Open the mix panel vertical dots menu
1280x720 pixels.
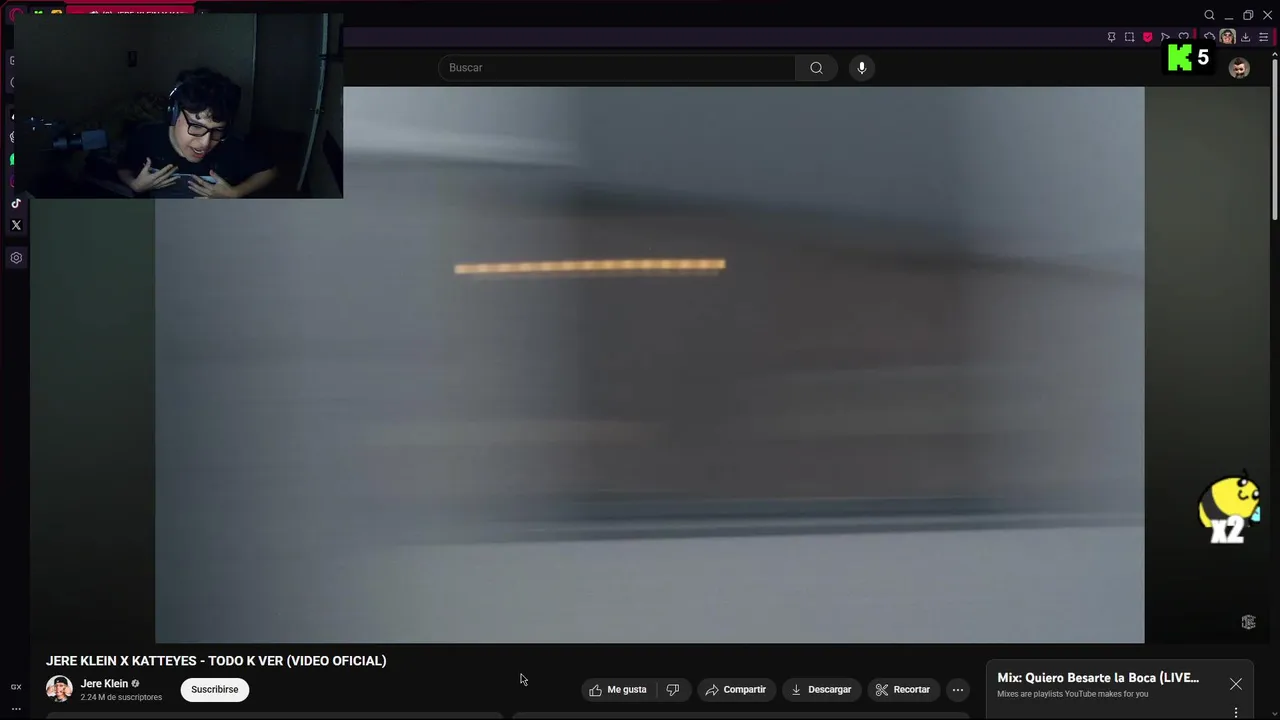click(1236, 713)
